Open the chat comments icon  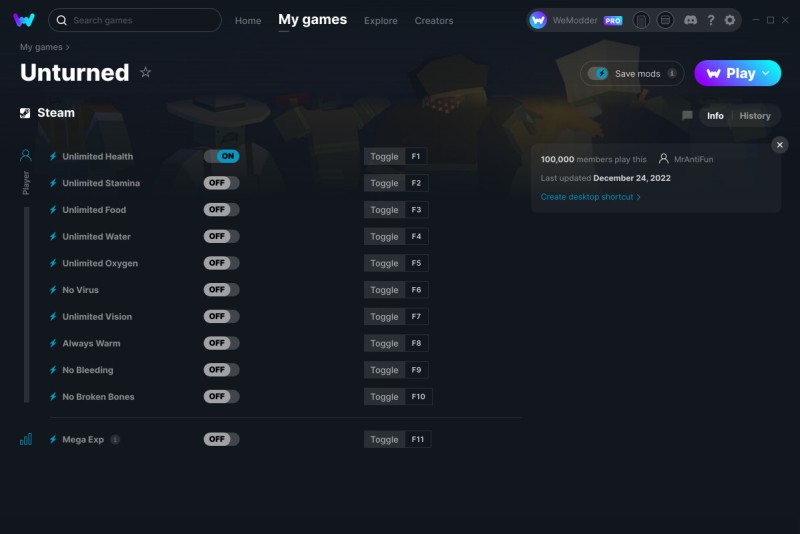pyautogui.click(x=687, y=116)
